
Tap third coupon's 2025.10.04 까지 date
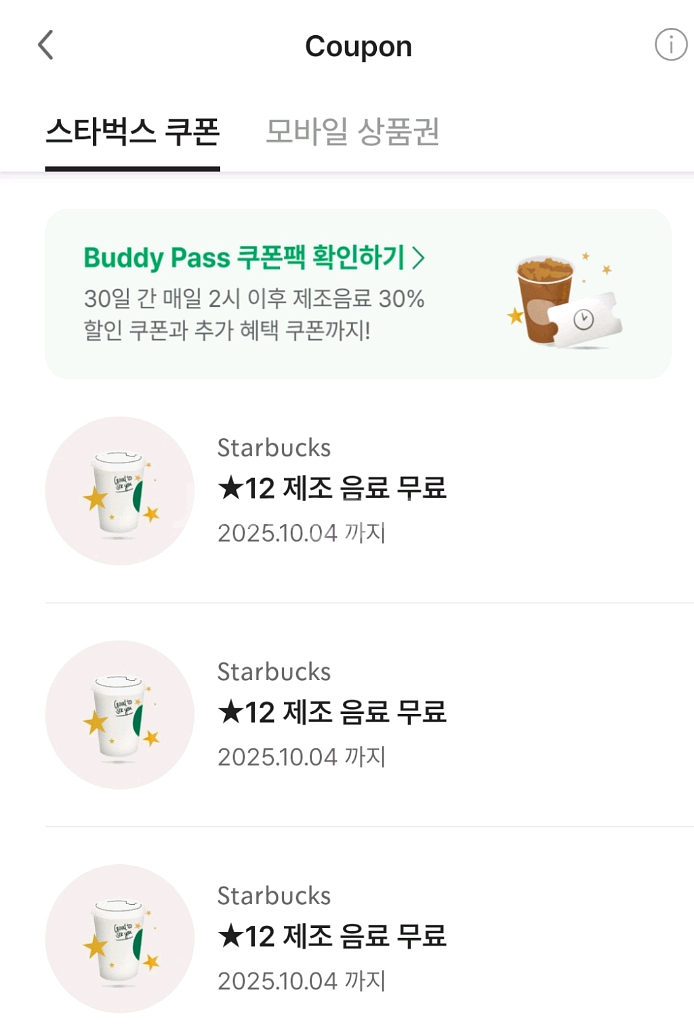coord(302,981)
